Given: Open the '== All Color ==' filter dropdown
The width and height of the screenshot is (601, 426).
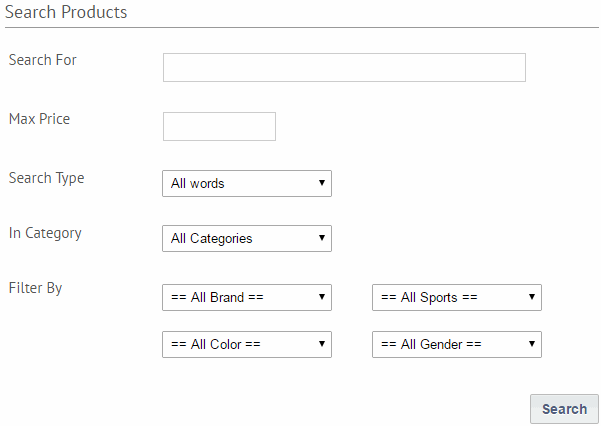Looking at the screenshot, I should coord(247,345).
